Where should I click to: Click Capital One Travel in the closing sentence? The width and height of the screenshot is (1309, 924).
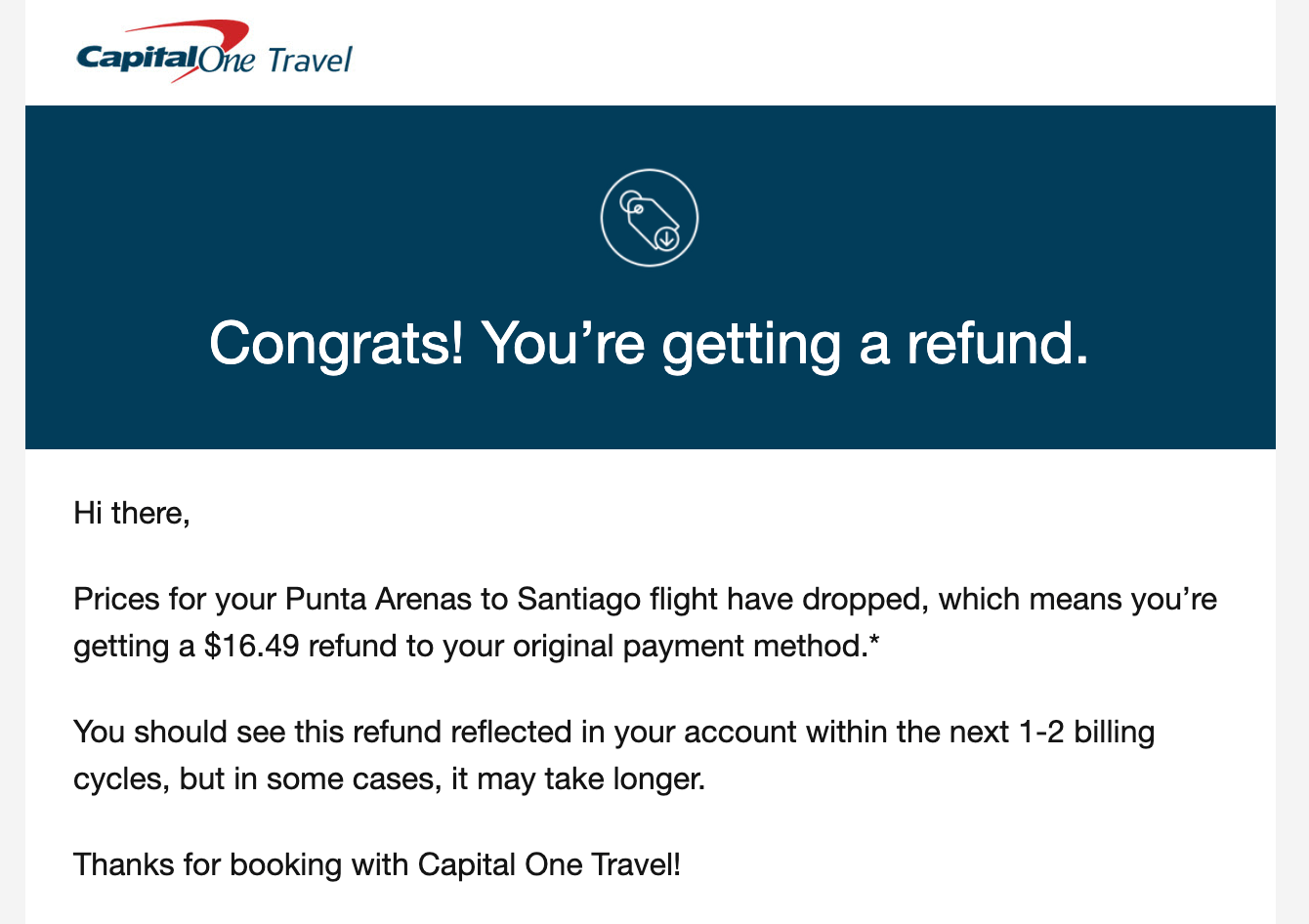[x=545, y=864]
